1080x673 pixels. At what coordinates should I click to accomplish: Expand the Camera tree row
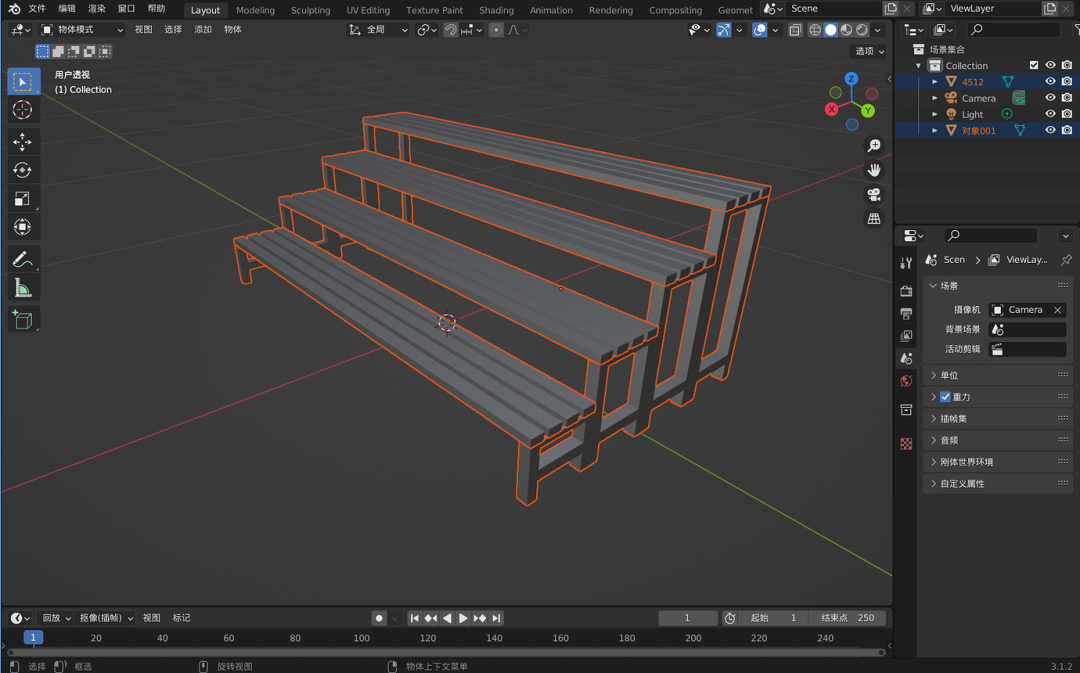click(x=935, y=98)
